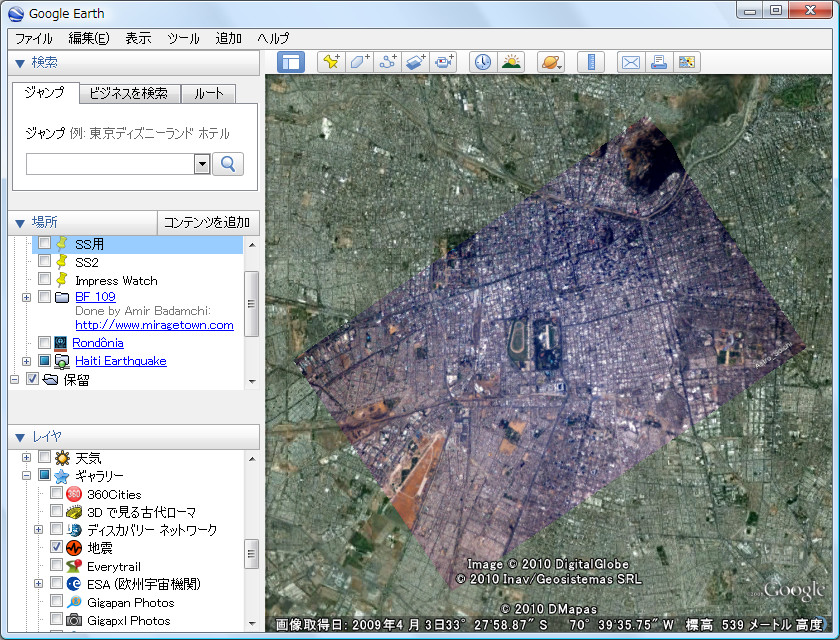Add a new placemark pin

331,62
